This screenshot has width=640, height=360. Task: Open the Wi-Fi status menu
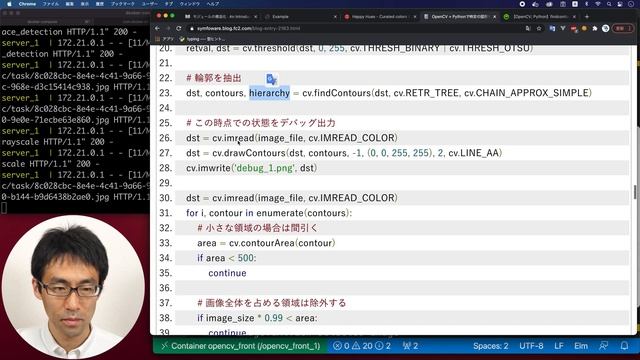598,4
